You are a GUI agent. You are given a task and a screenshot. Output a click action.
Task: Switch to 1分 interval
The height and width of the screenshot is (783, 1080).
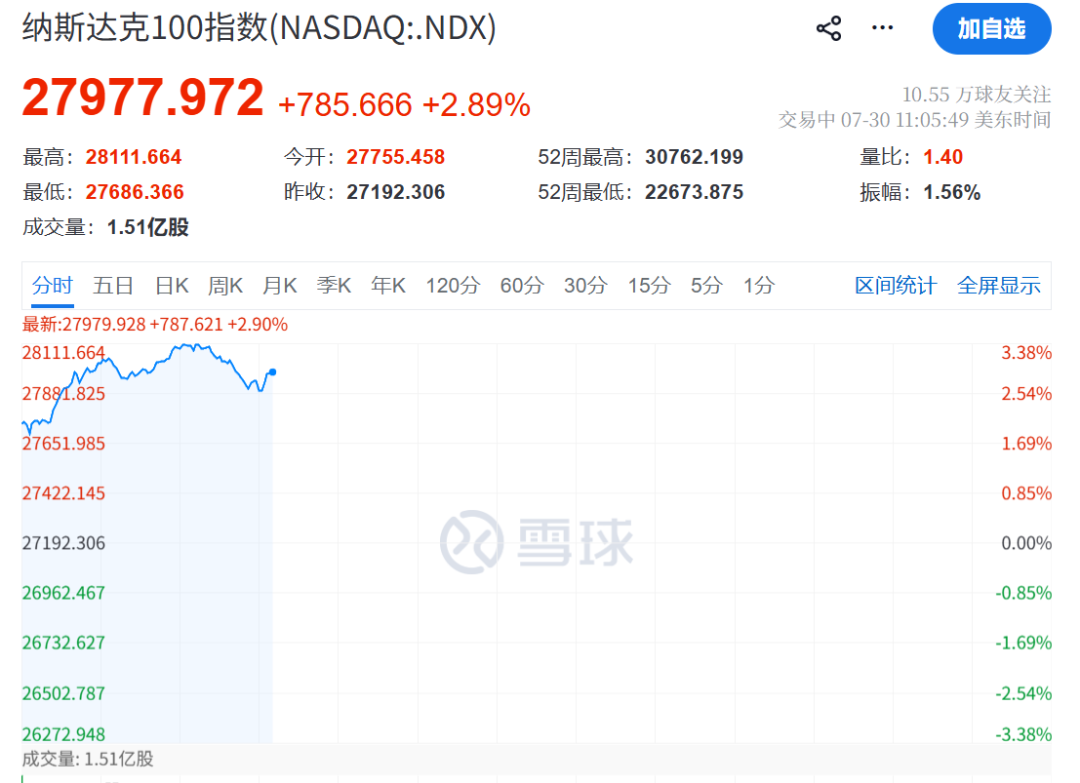click(759, 285)
